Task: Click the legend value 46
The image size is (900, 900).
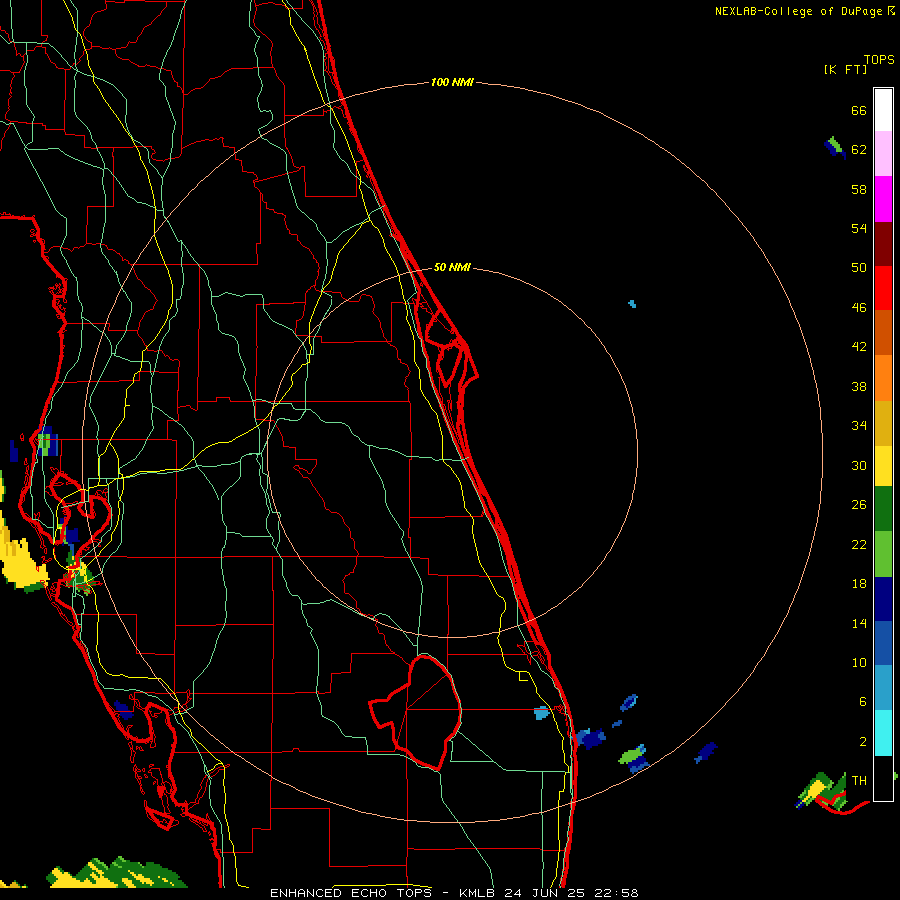Action: (859, 308)
